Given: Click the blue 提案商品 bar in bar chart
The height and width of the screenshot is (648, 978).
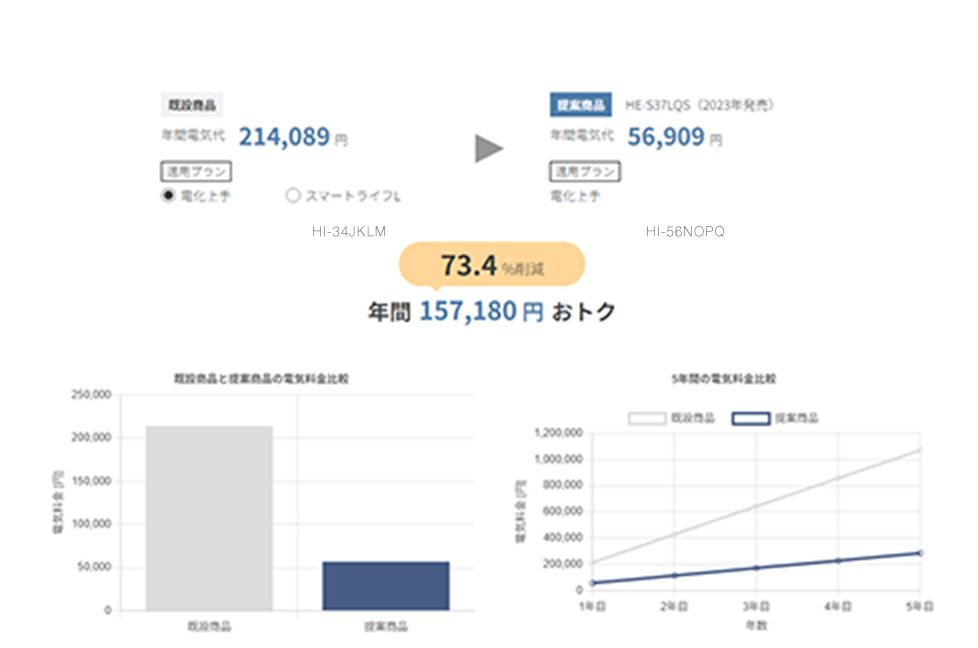Looking at the screenshot, I should click(x=385, y=585).
